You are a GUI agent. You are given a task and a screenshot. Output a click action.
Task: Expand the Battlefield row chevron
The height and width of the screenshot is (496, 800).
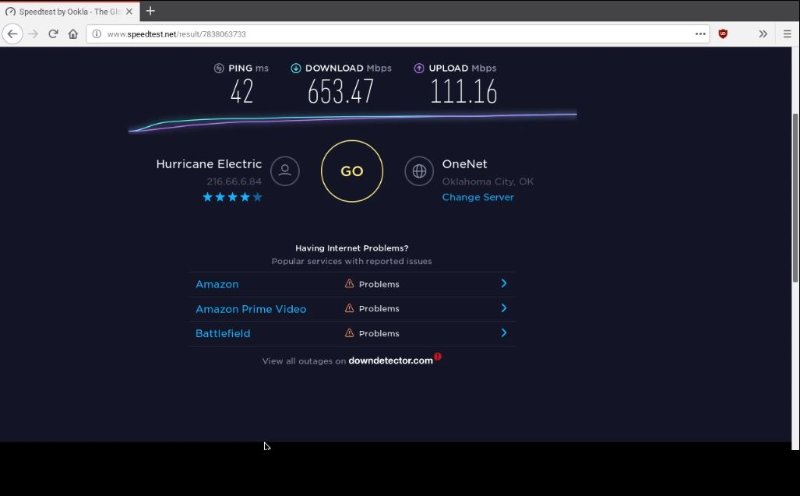pyautogui.click(x=504, y=333)
